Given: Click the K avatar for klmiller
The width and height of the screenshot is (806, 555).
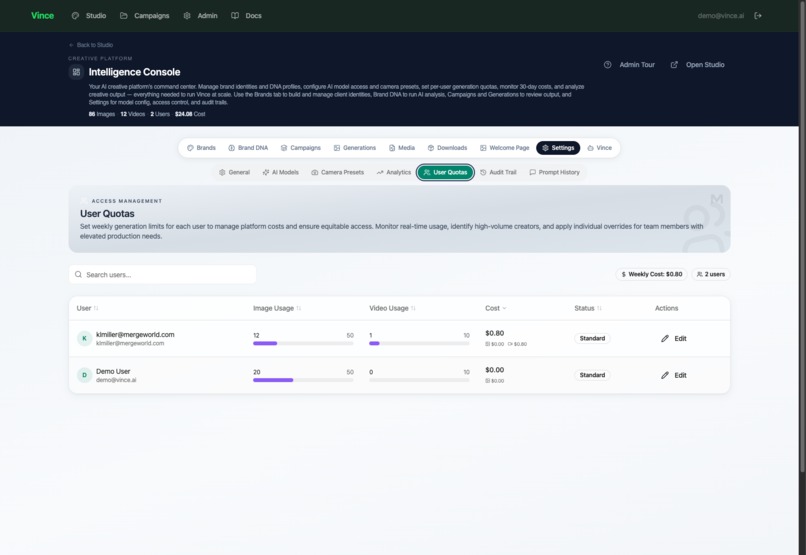Looking at the screenshot, I should coord(84,339).
